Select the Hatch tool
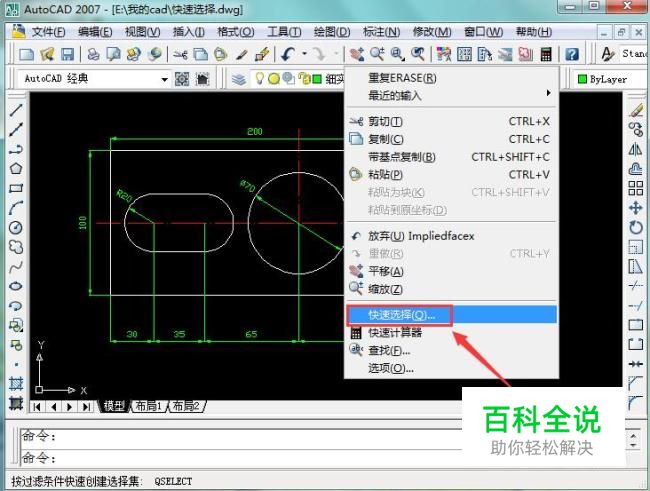 [16, 384]
